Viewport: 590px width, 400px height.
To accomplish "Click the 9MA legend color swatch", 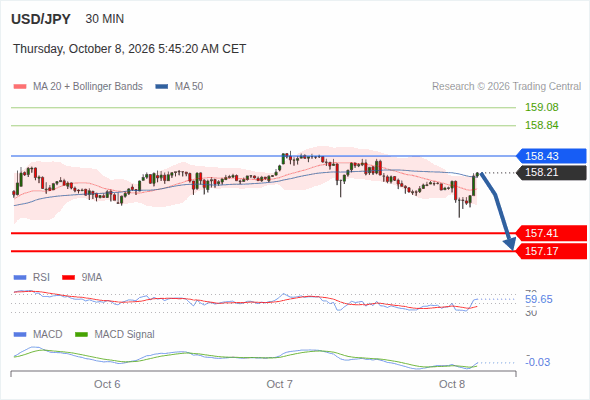I will [x=68, y=278].
